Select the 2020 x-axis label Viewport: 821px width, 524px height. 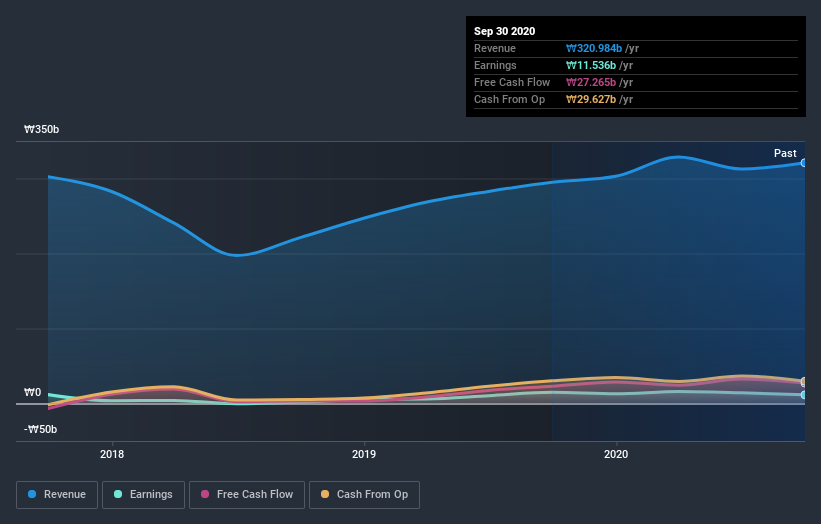616,454
